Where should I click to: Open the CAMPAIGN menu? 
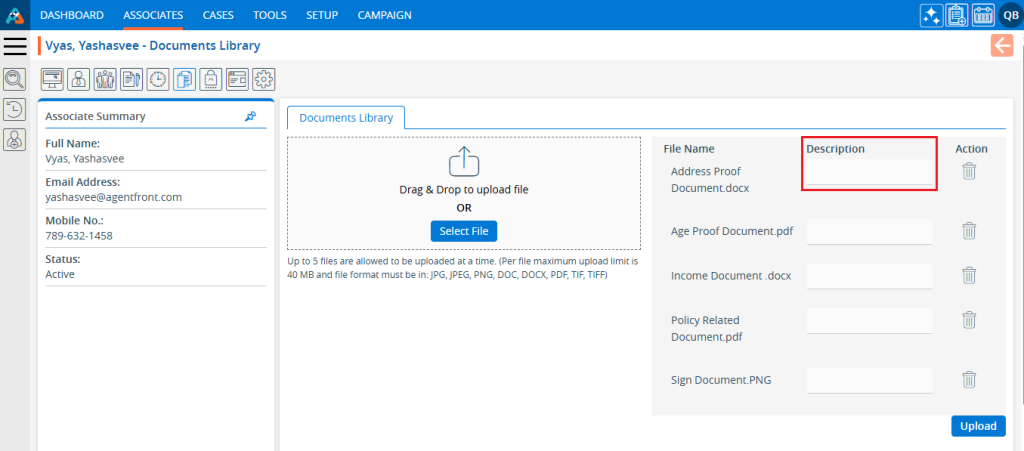[384, 15]
